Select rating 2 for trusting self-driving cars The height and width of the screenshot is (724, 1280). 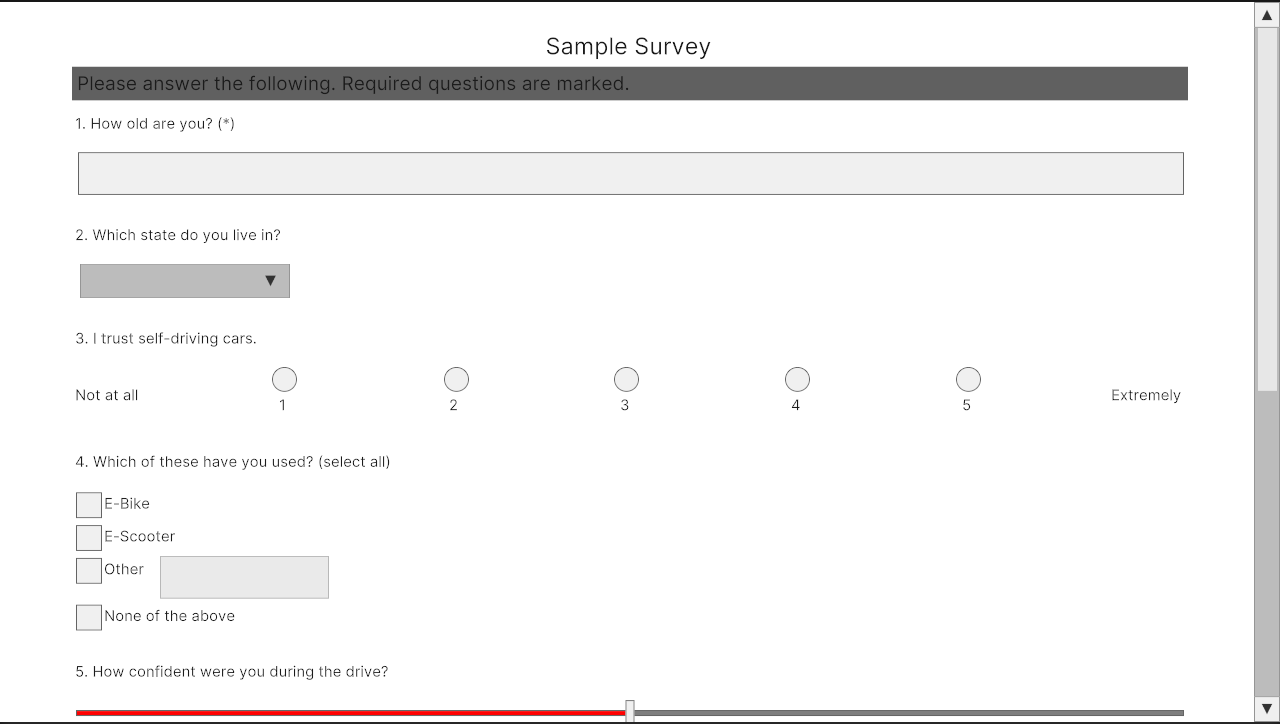coord(456,380)
